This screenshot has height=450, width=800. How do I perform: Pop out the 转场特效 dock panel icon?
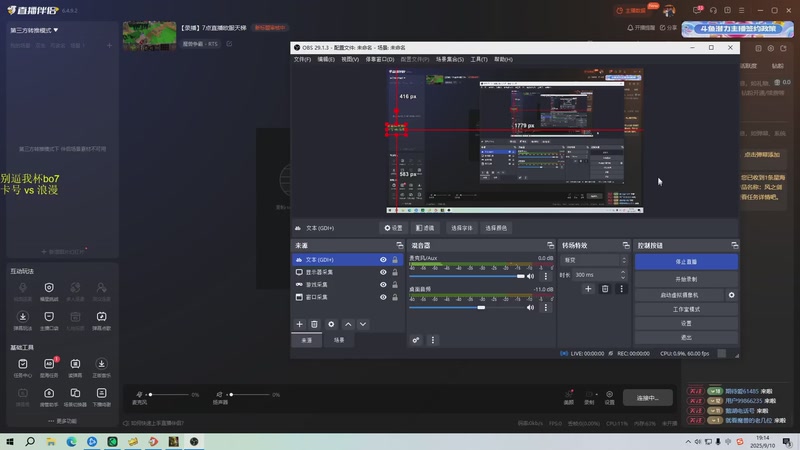[626, 245]
